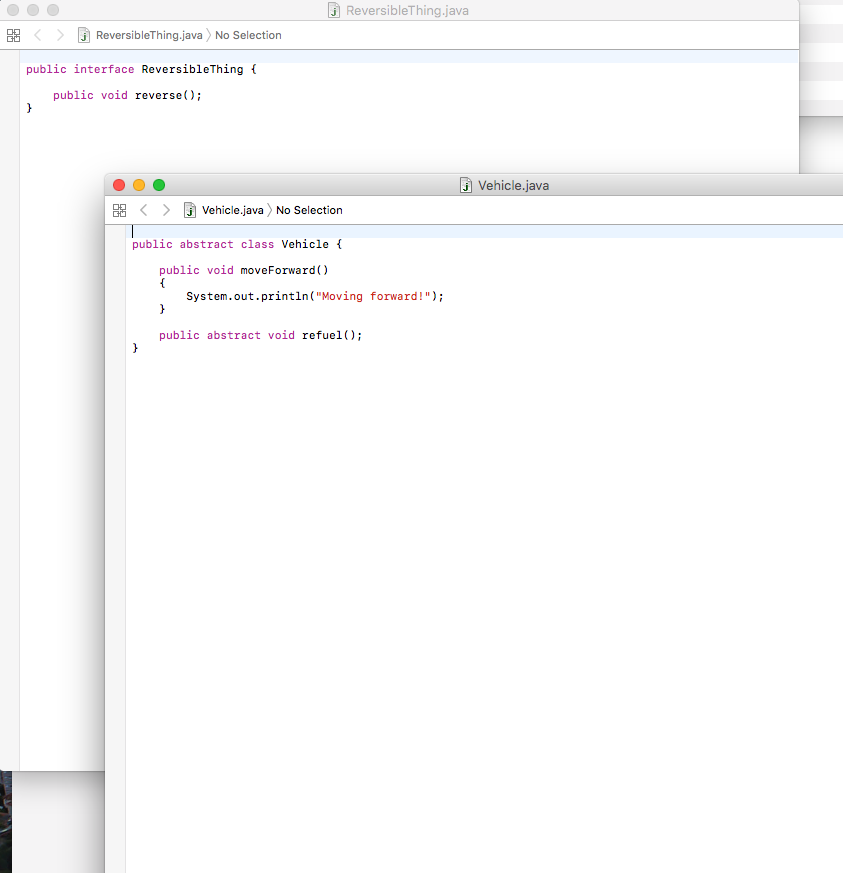The width and height of the screenshot is (843, 873).
Task: Zoom the Vehicle.java window with green button
Action: 159,185
